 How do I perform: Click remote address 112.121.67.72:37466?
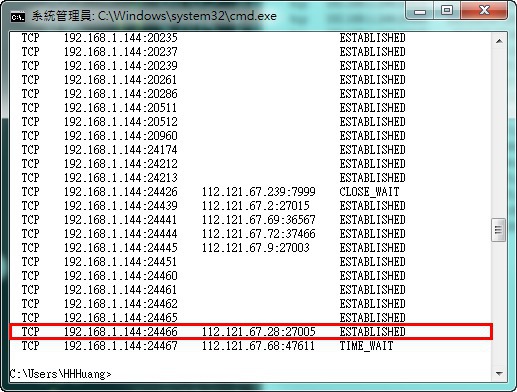pos(259,234)
